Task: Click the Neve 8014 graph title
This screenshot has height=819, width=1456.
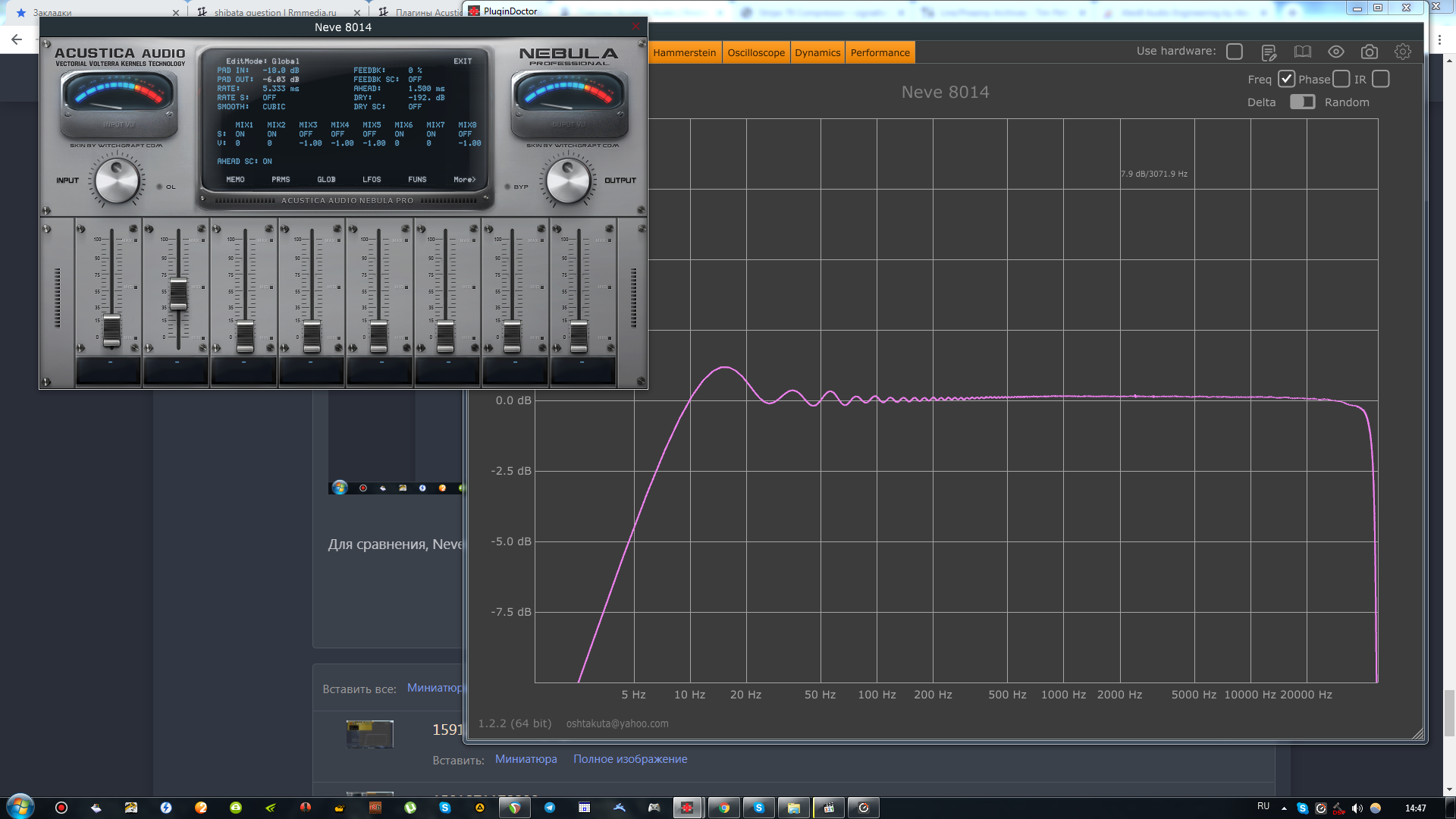Action: 945,92
